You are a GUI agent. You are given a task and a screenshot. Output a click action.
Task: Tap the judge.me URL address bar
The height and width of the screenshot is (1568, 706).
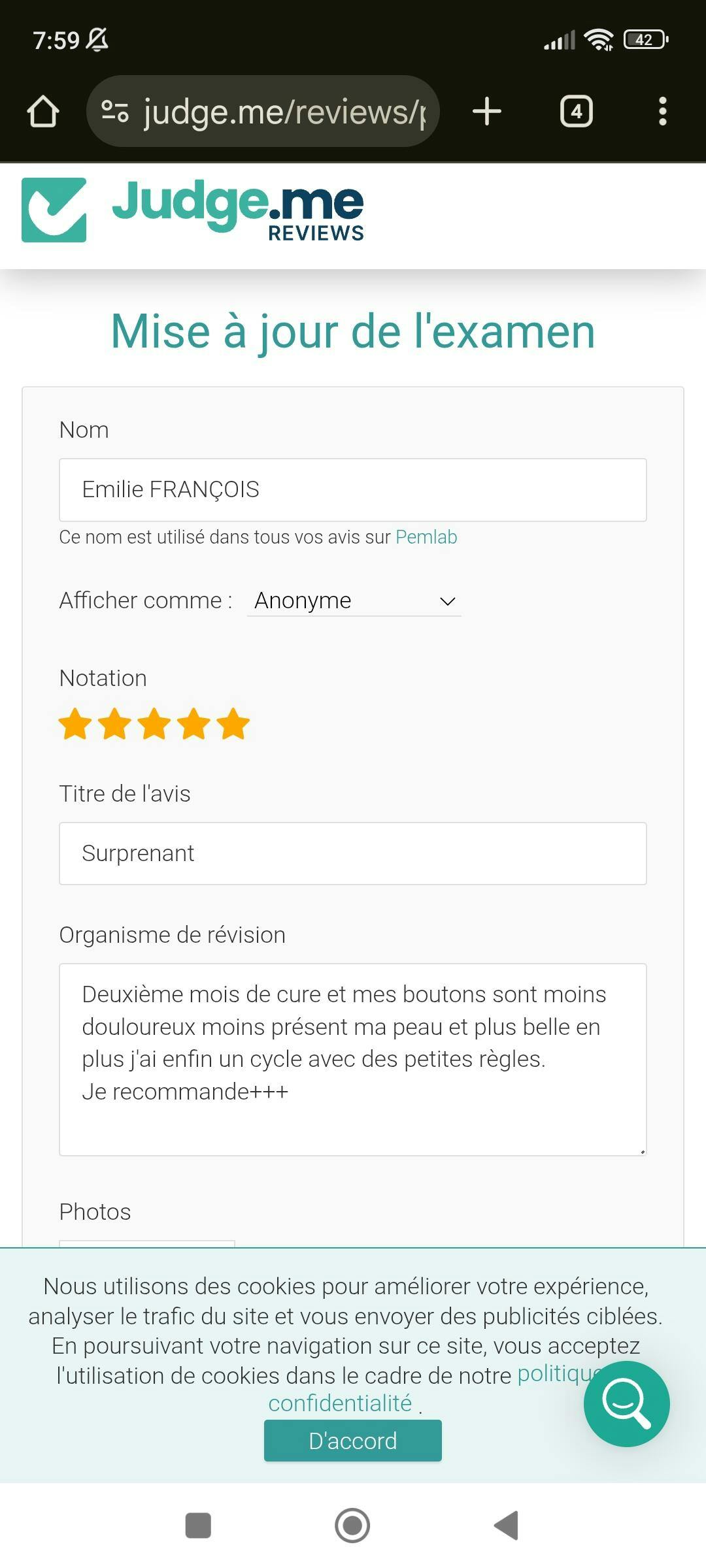(284, 112)
